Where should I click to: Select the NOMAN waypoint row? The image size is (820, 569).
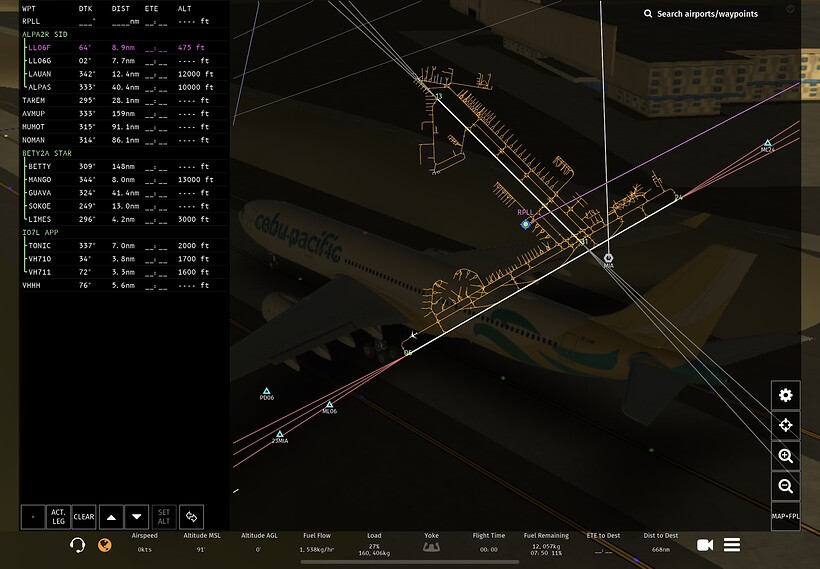click(124, 140)
